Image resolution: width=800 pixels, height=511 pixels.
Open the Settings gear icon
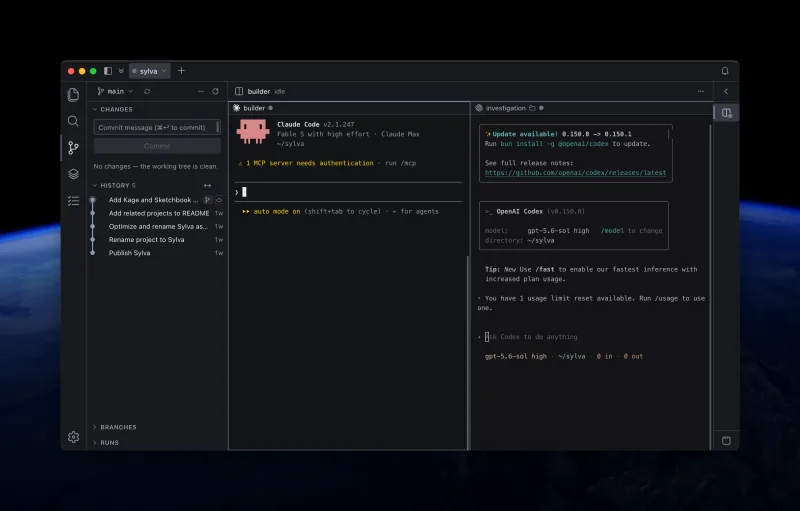coord(73,437)
